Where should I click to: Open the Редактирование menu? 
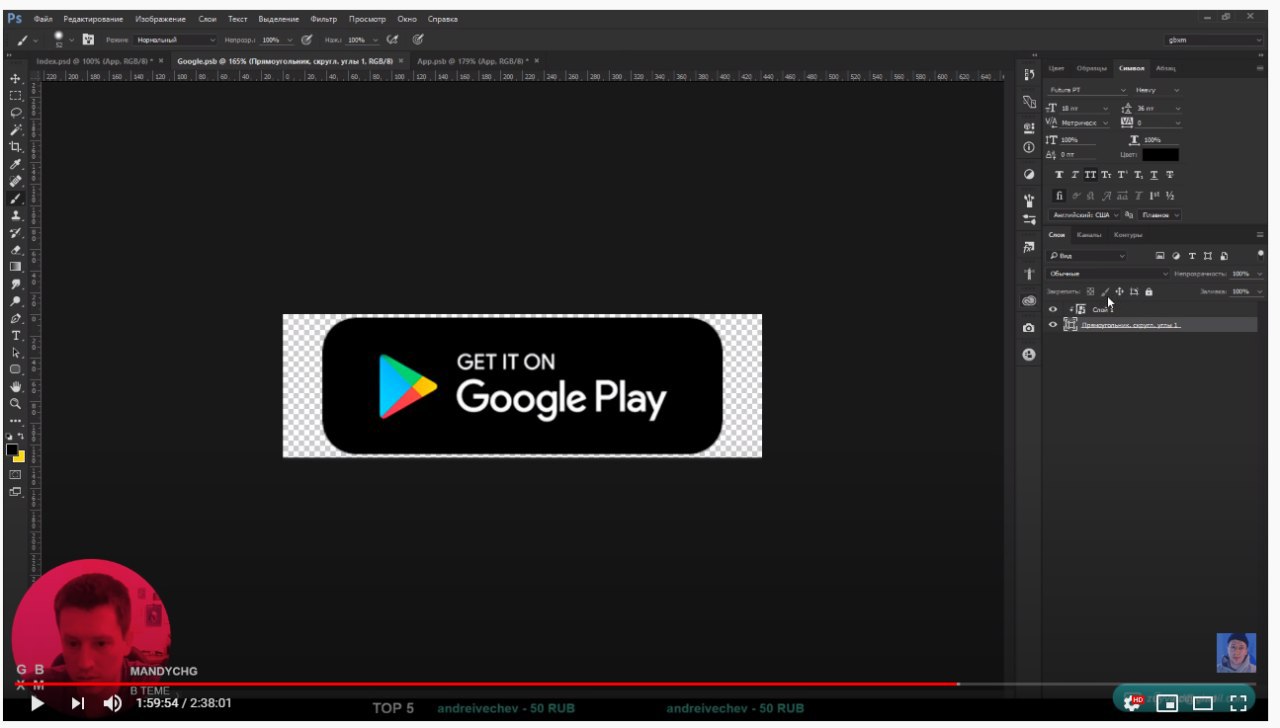[93, 19]
